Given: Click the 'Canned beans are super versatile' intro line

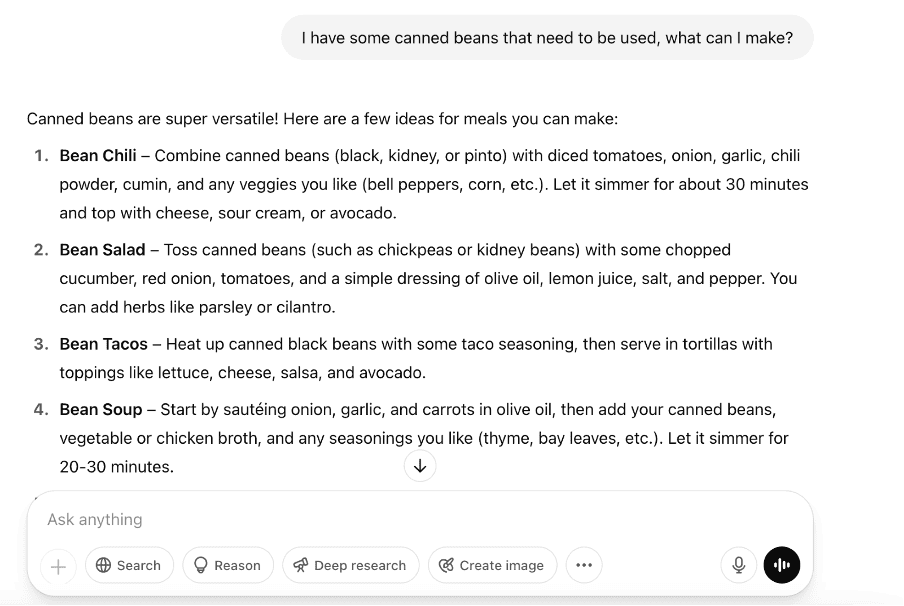Looking at the screenshot, I should coord(322,119).
